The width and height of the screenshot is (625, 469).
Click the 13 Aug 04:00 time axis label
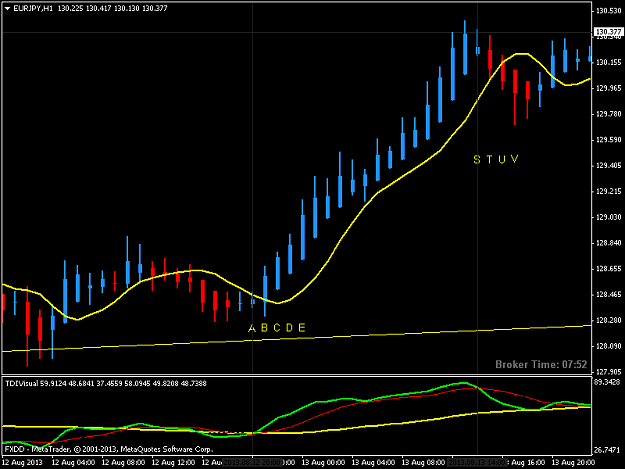pos(373,463)
